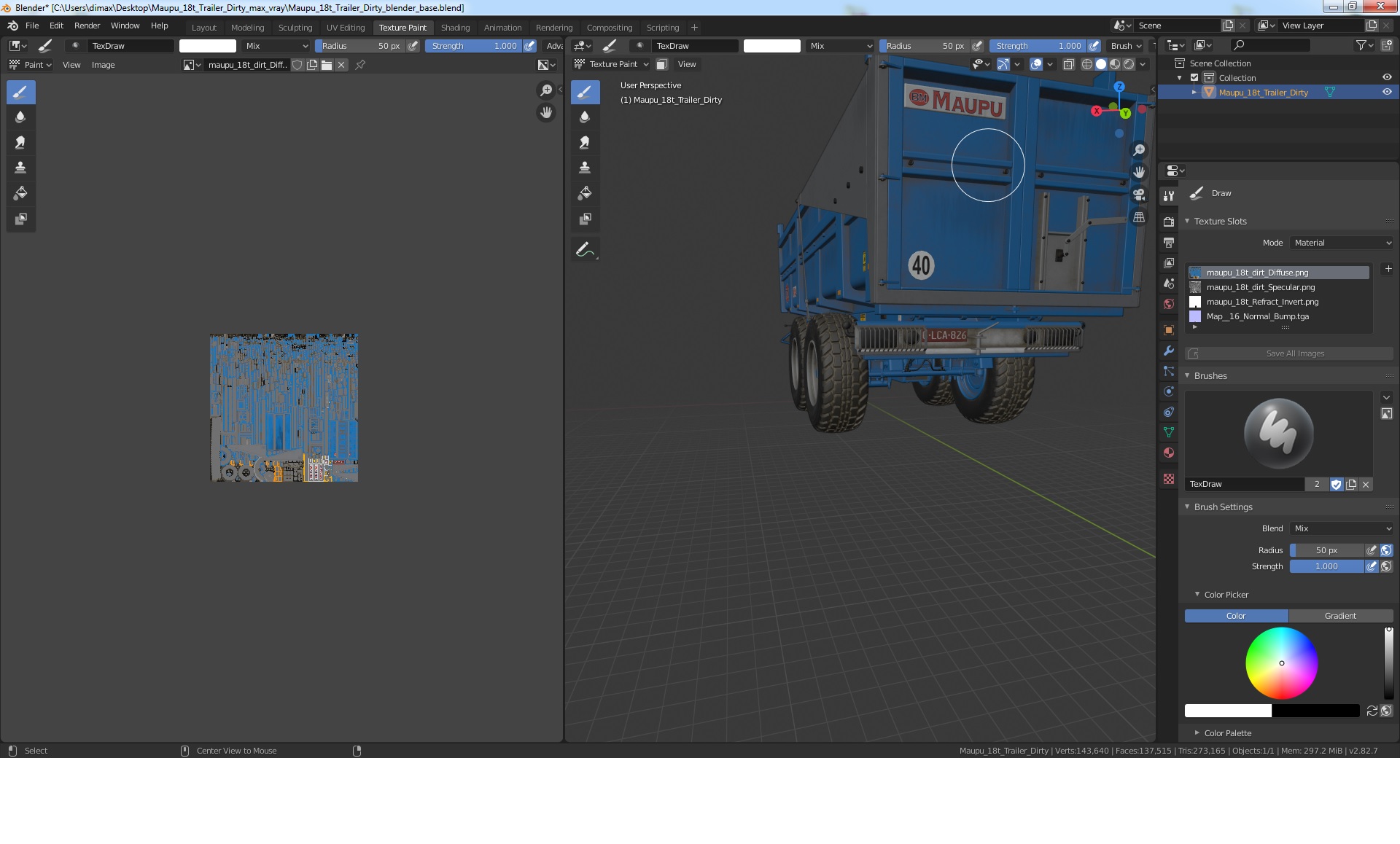This screenshot has width=1400, height=844.
Task: Open the Render properties tab
Action: pyautogui.click(x=1169, y=222)
